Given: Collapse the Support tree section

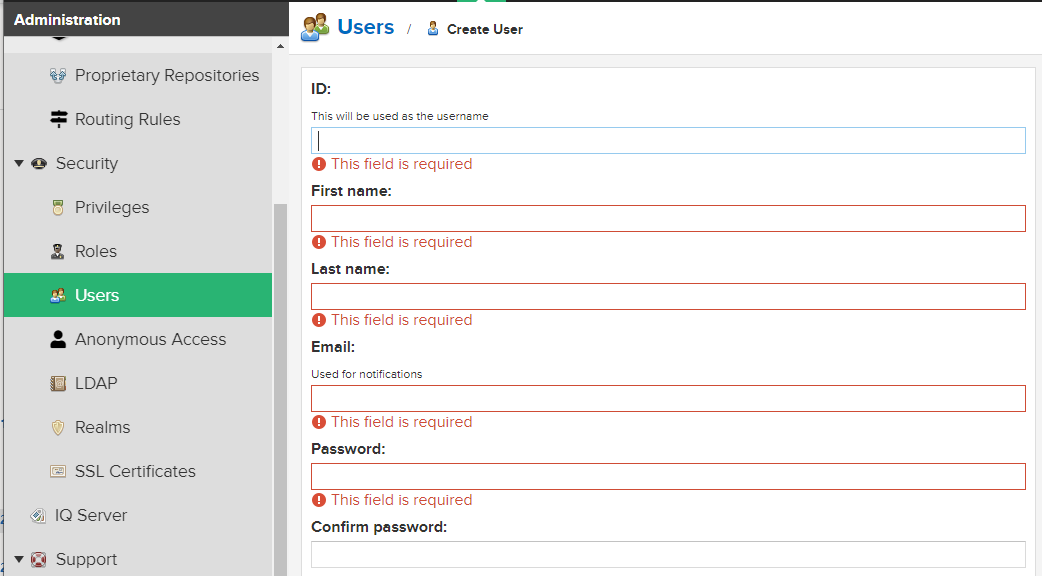Looking at the screenshot, I should pyautogui.click(x=19, y=559).
